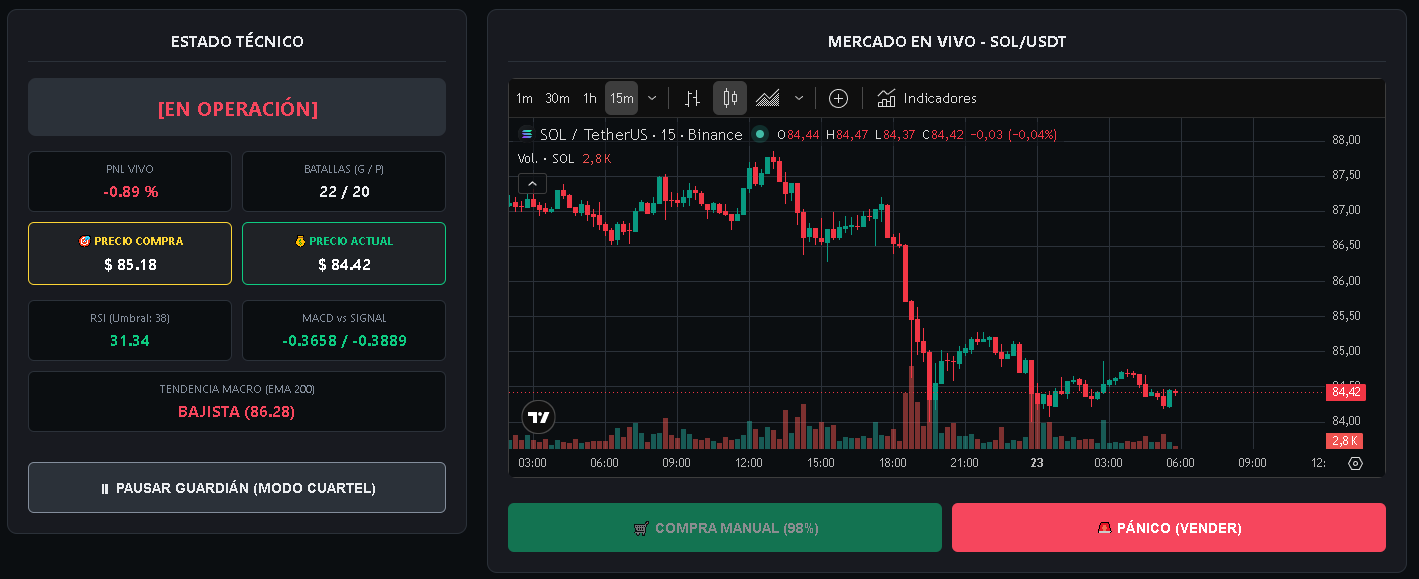Image resolution: width=1419 pixels, height=579 pixels.
Task: Collapse the indicator legend chevron
Action: [532, 183]
